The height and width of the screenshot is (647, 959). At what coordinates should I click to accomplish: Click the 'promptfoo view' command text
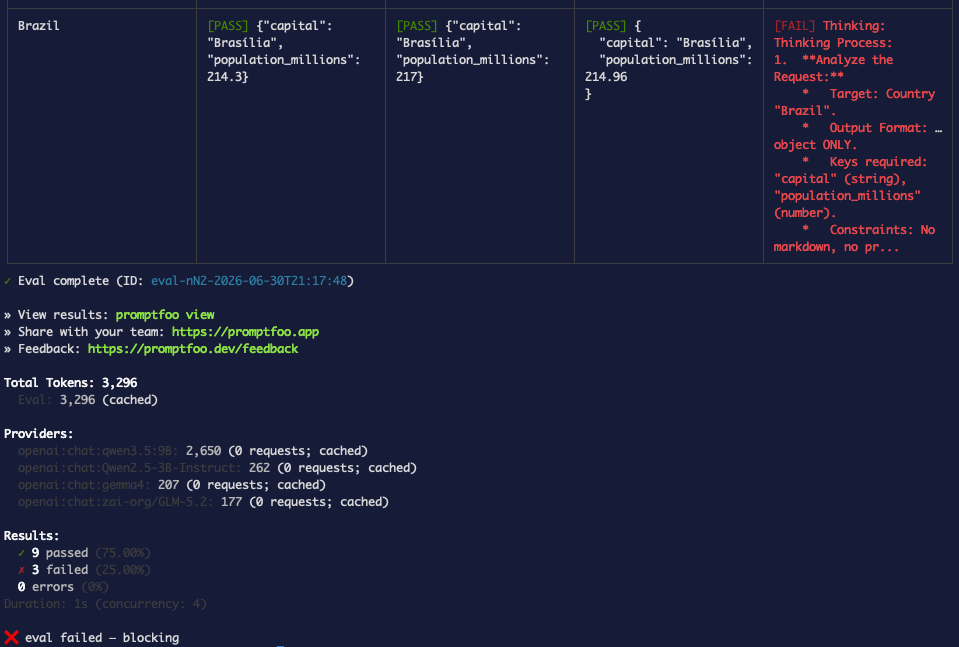tap(165, 314)
